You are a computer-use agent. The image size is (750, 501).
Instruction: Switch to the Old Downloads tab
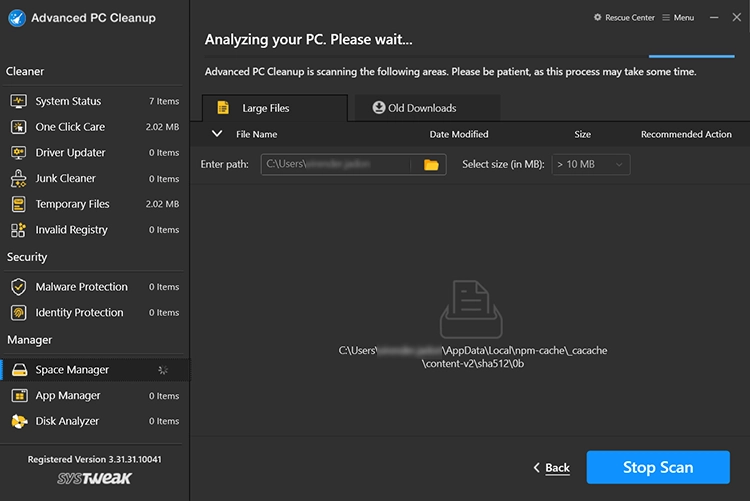413,108
